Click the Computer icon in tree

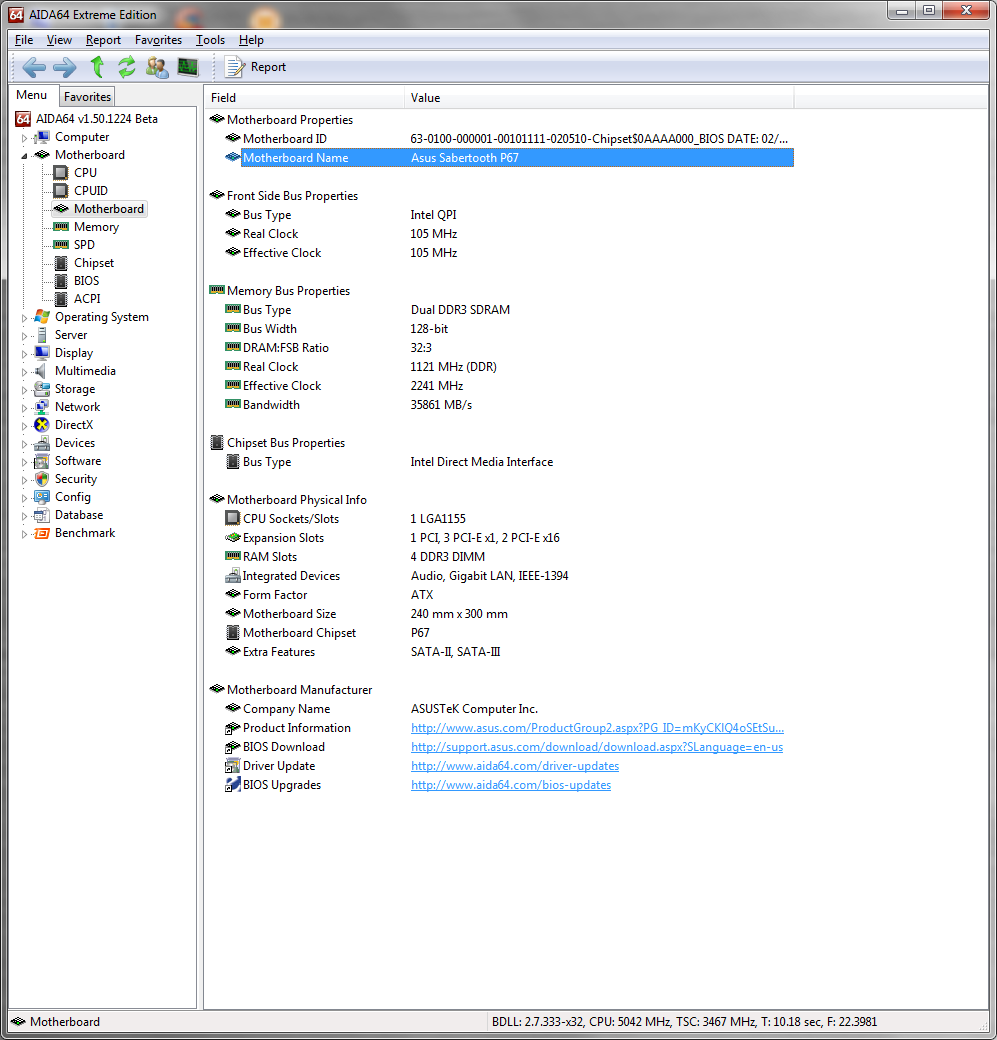[42, 137]
